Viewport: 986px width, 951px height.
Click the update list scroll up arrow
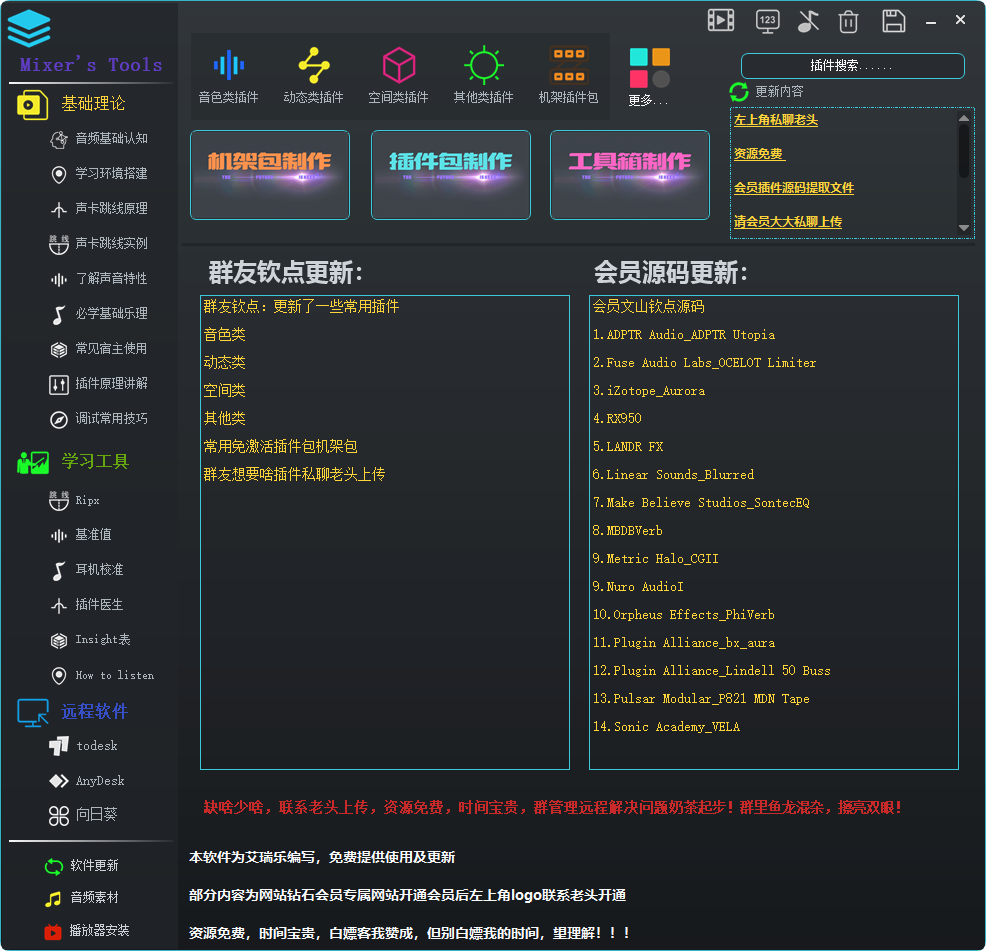pyautogui.click(x=964, y=118)
